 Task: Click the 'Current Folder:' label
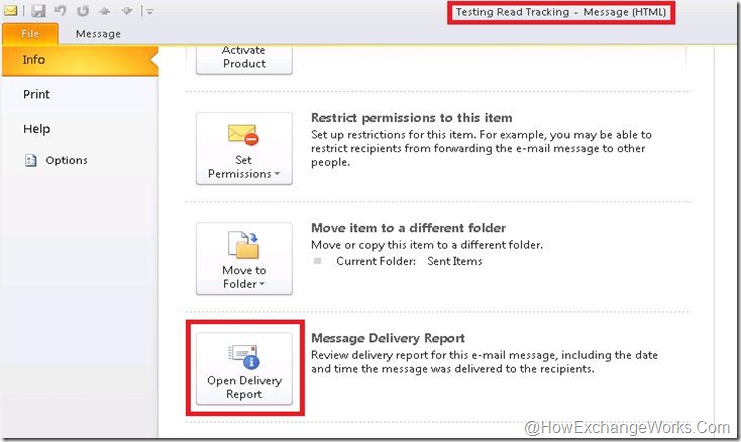376,261
